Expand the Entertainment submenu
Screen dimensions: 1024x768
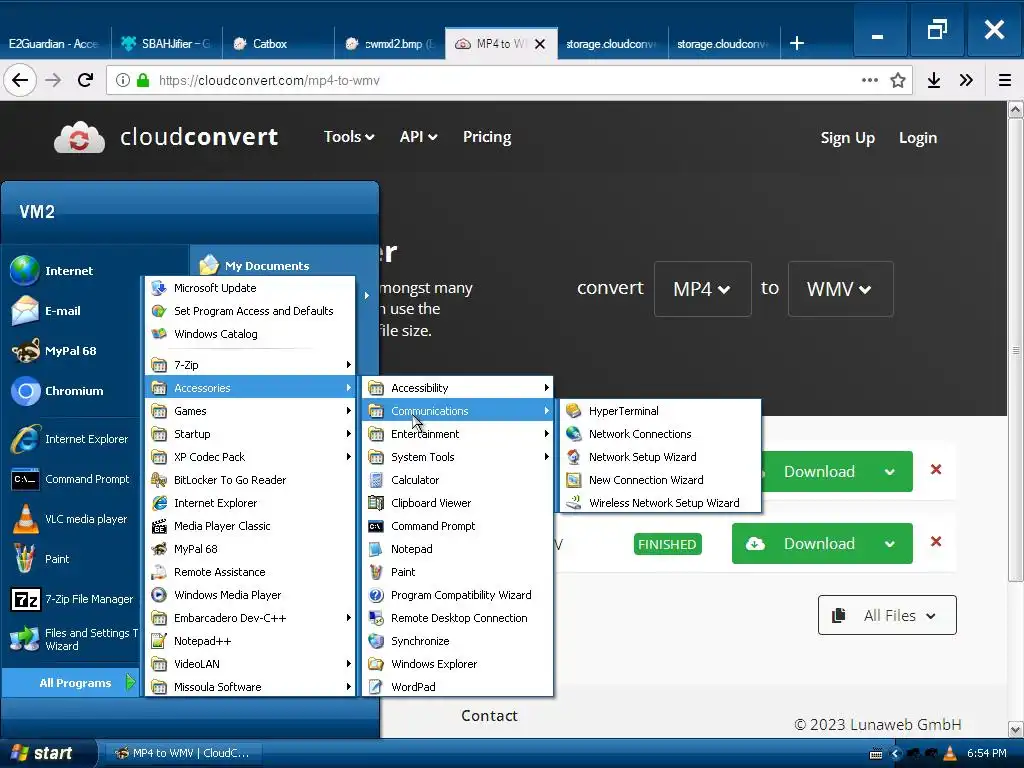[x=457, y=434]
